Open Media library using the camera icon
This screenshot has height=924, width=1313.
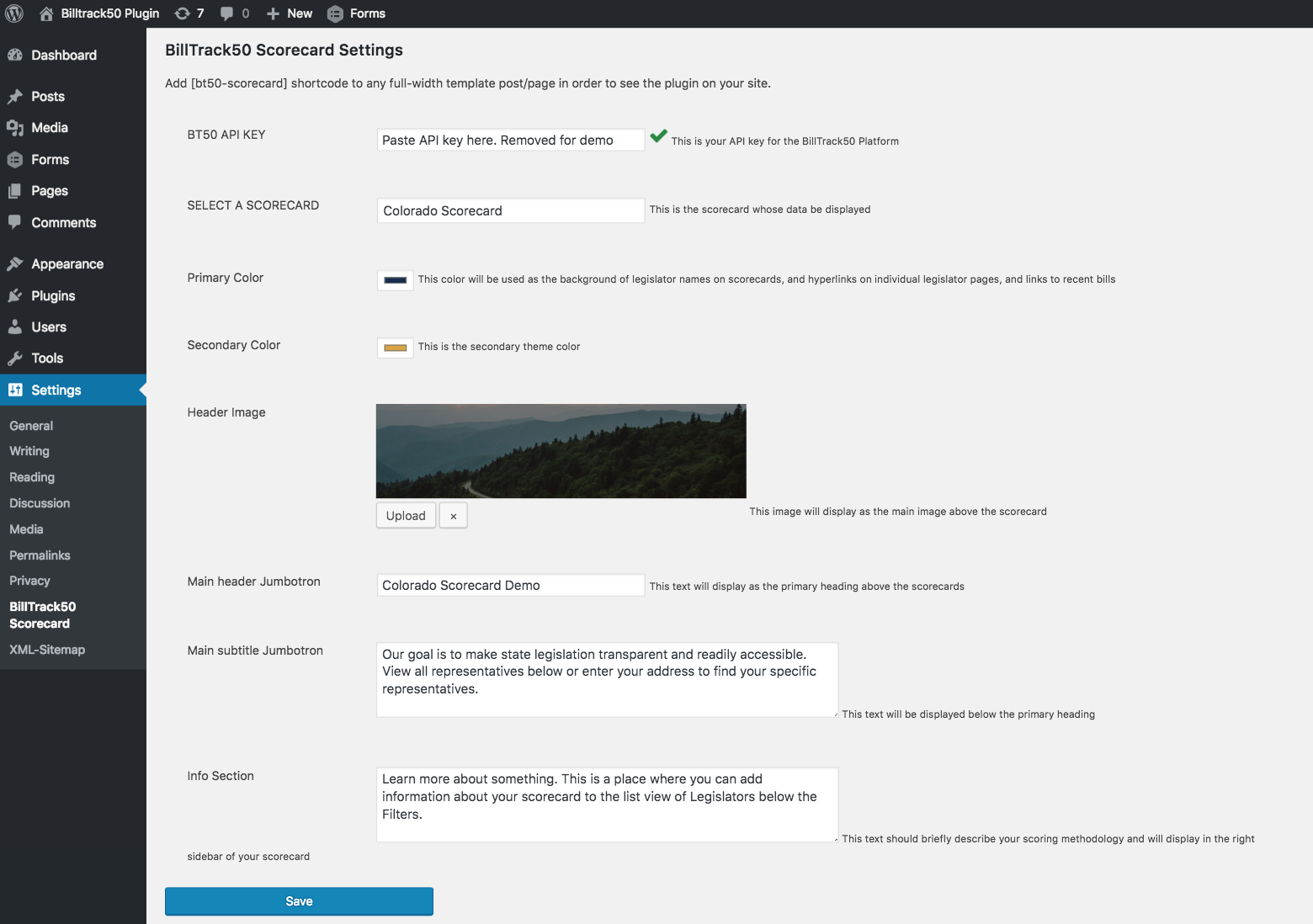tap(16, 128)
